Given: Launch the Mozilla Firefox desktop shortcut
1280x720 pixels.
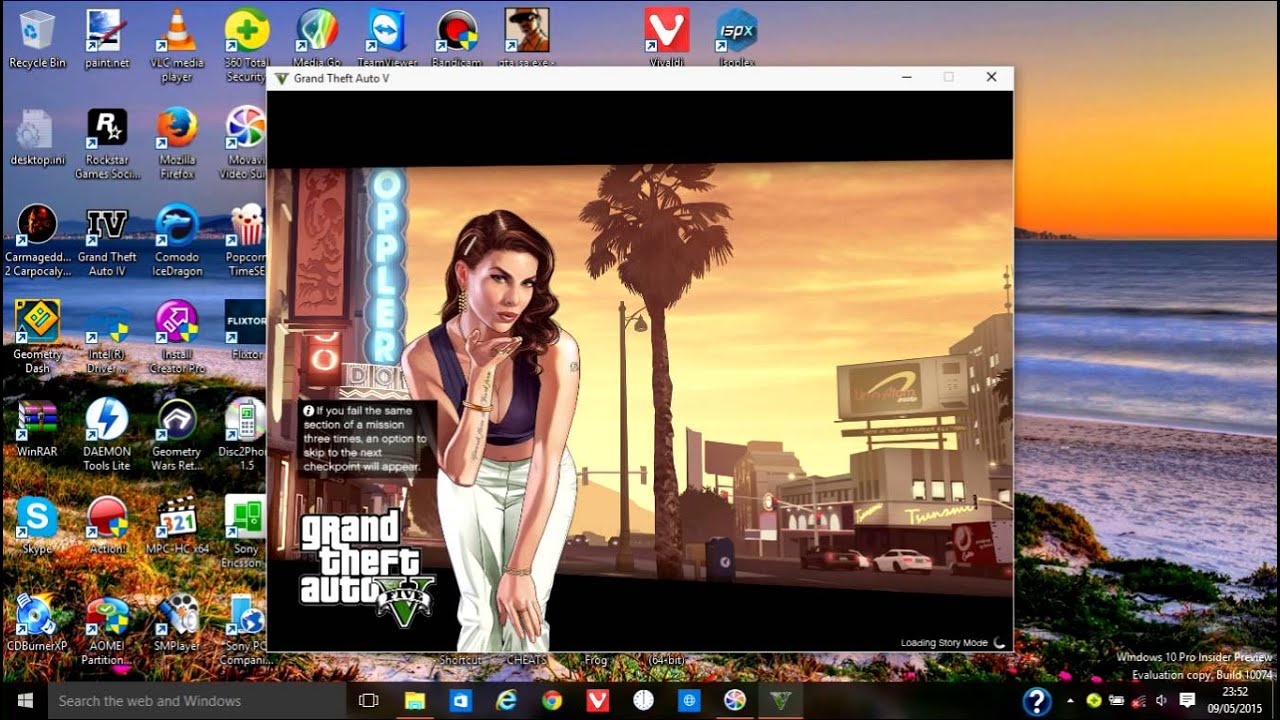Looking at the screenshot, I should (177, 144).
